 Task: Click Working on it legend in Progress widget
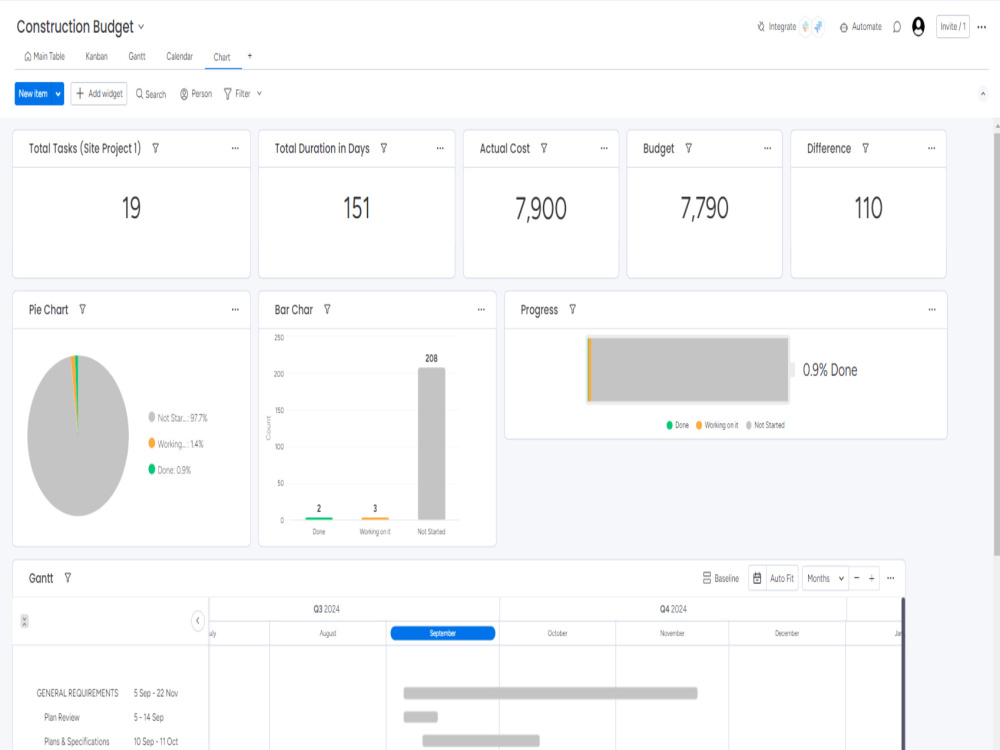click(x=717, y=425)
